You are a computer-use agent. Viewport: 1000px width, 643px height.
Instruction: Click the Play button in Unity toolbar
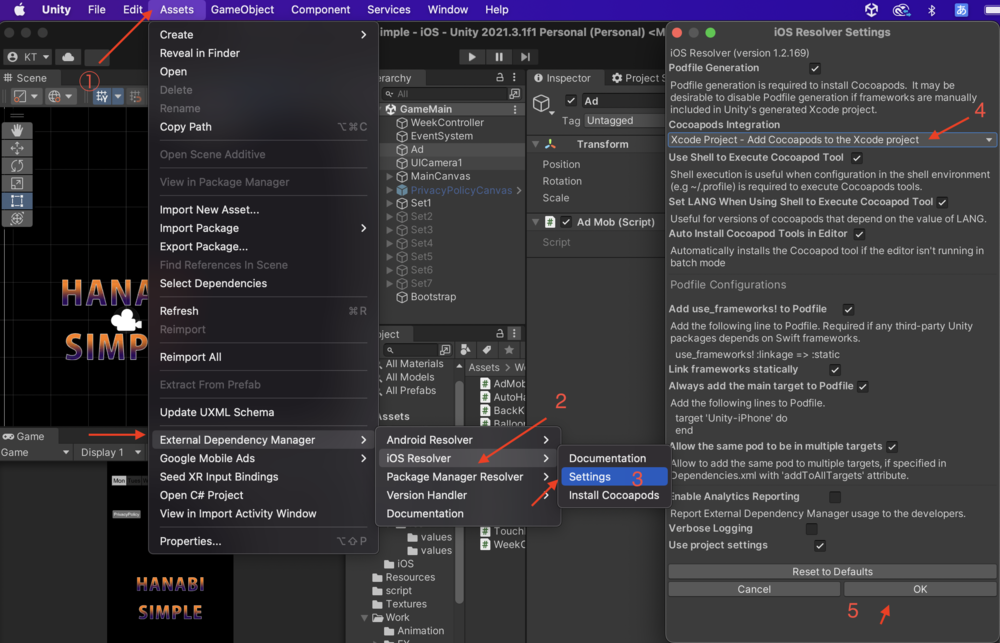tap(472, 57)
